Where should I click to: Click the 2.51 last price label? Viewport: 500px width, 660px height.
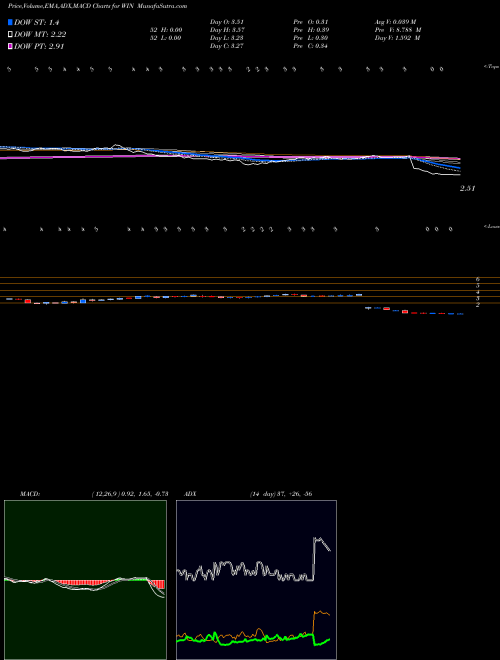click(467, 189)
